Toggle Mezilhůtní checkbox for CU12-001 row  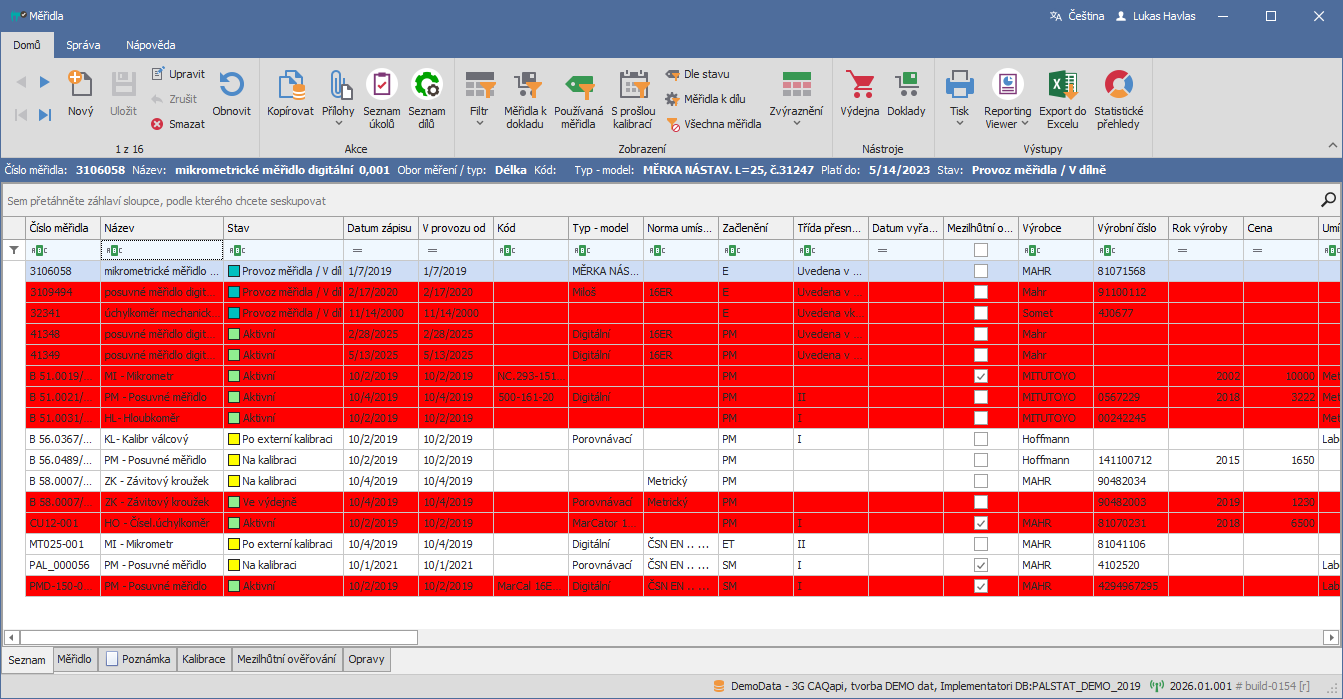coord(981,523)
